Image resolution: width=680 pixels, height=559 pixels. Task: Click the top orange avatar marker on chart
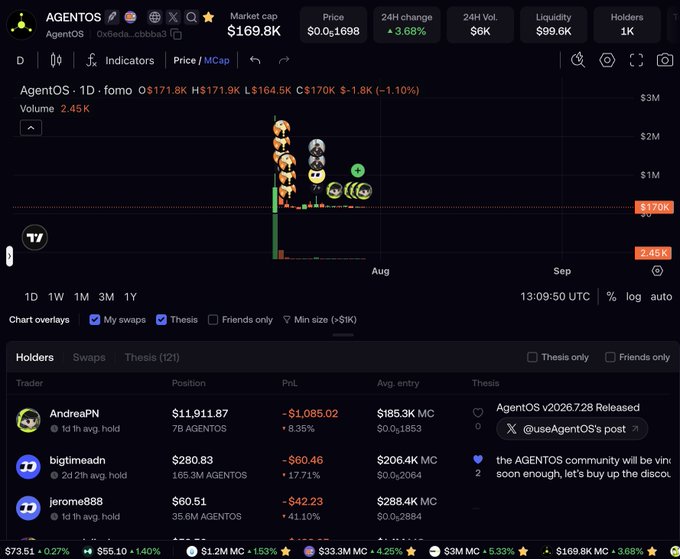281,128
